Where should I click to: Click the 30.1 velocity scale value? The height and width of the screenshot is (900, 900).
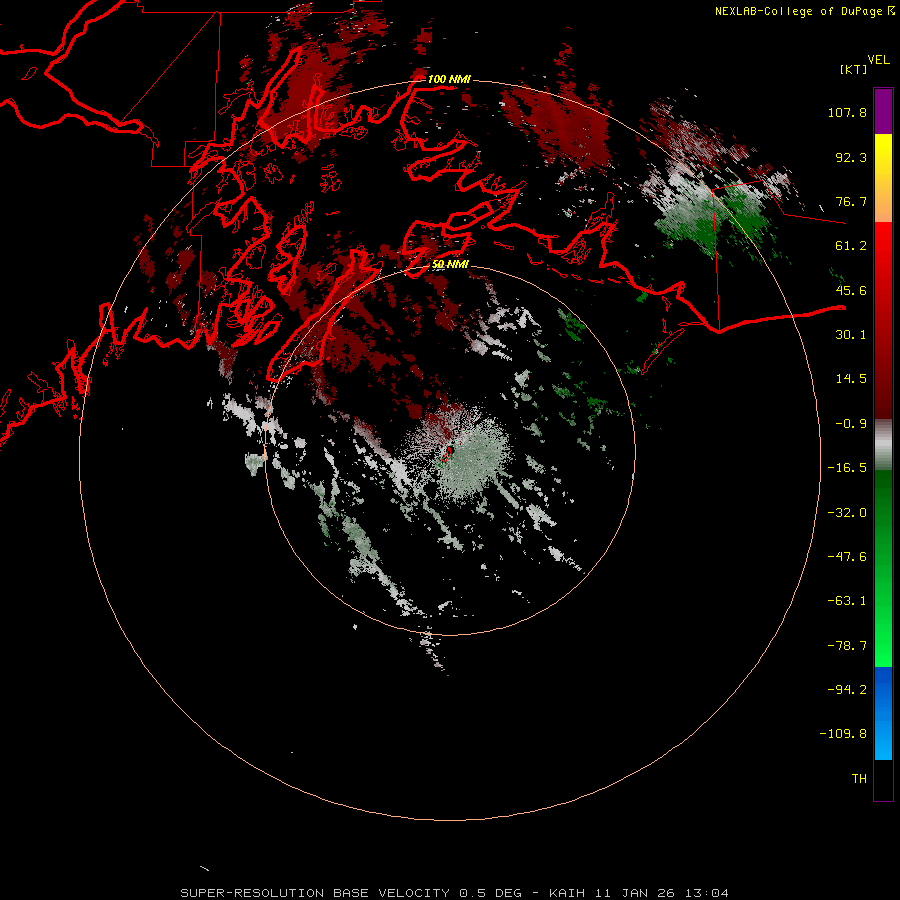point(851,335)
